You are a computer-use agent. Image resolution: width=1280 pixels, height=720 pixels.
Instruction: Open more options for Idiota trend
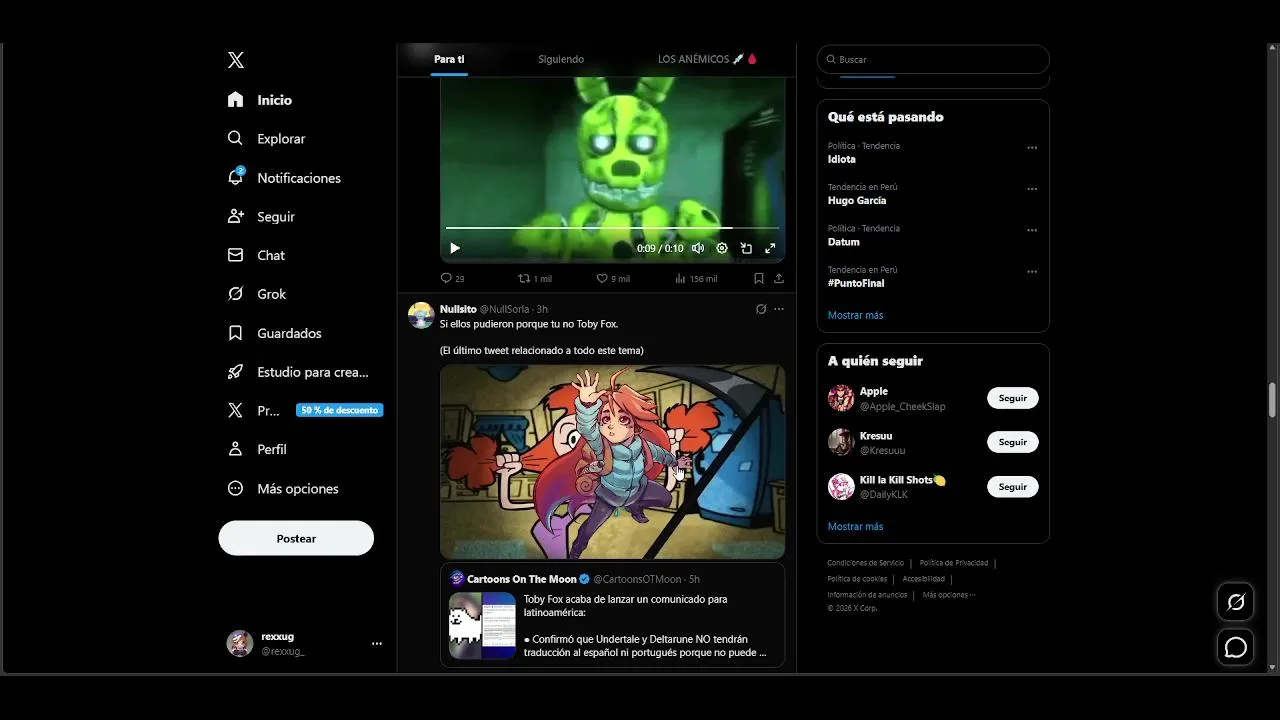point(1032,148)
